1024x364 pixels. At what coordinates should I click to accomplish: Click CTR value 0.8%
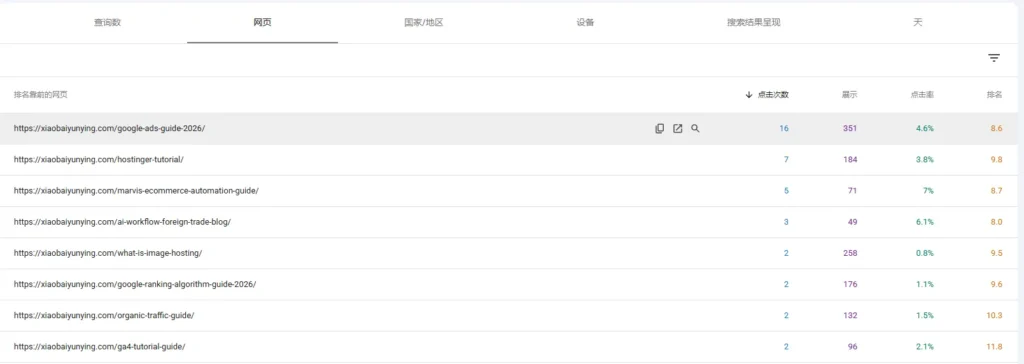[x=925, y=253]
